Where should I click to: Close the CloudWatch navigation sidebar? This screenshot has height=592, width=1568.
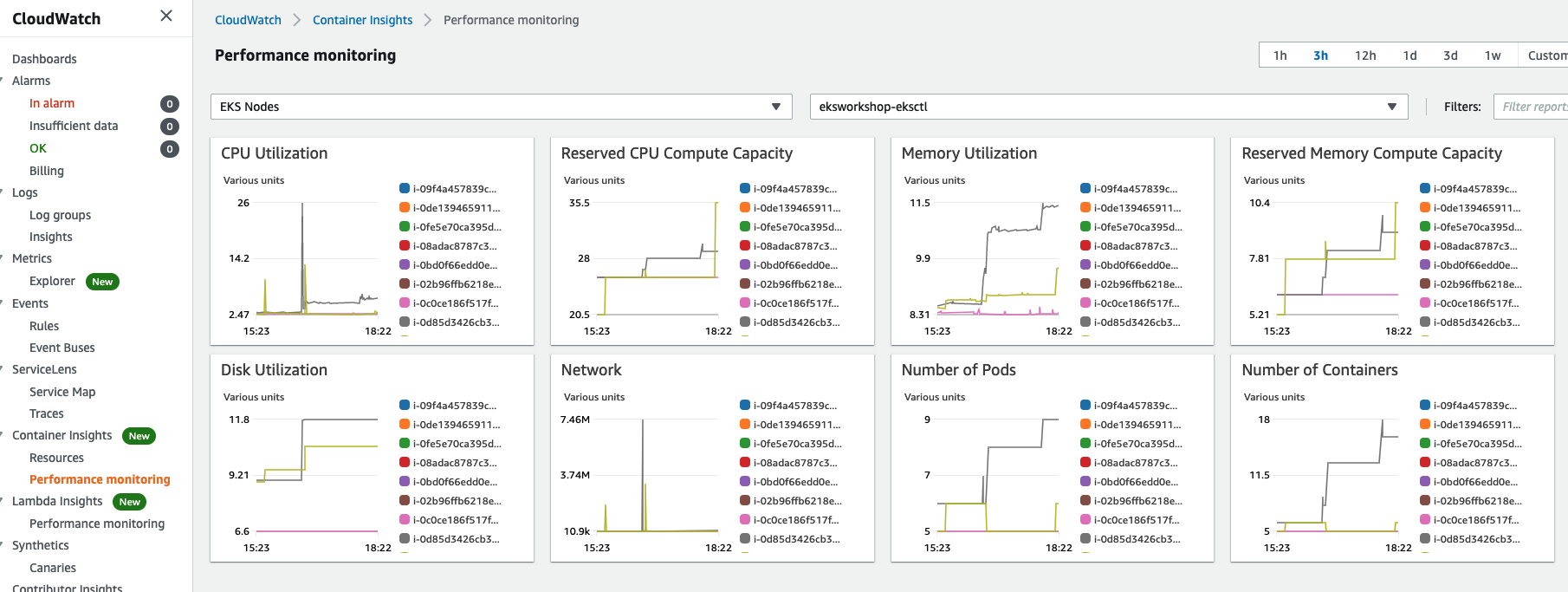166,16
